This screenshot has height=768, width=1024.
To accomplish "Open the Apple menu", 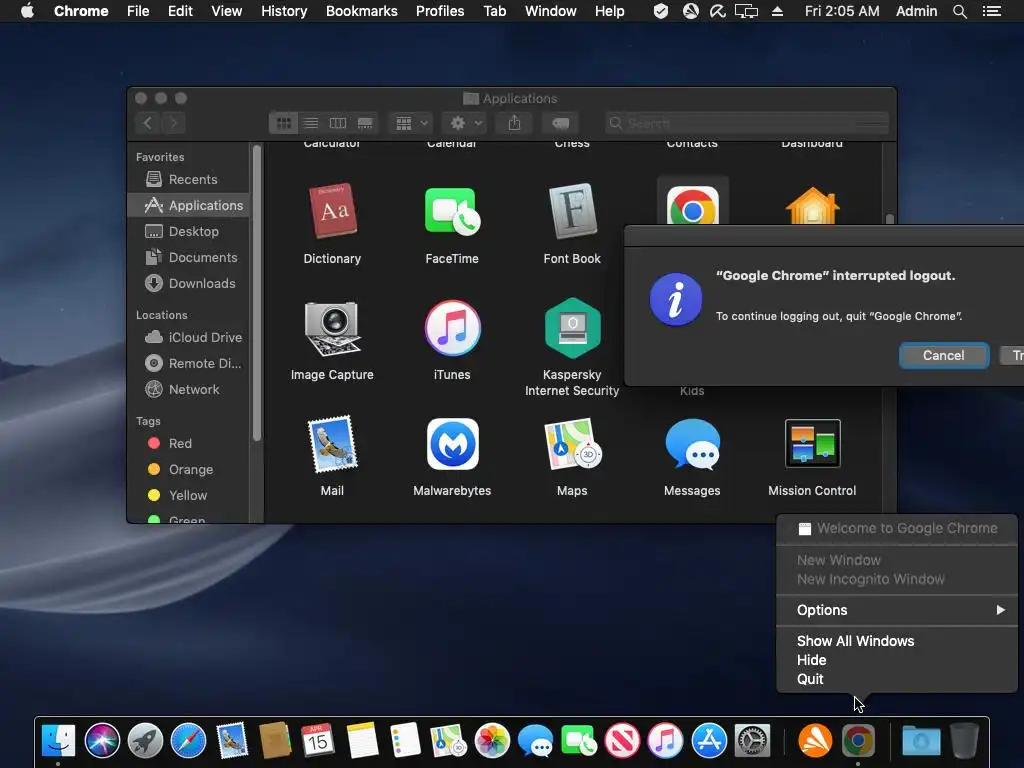I will 27,11.
